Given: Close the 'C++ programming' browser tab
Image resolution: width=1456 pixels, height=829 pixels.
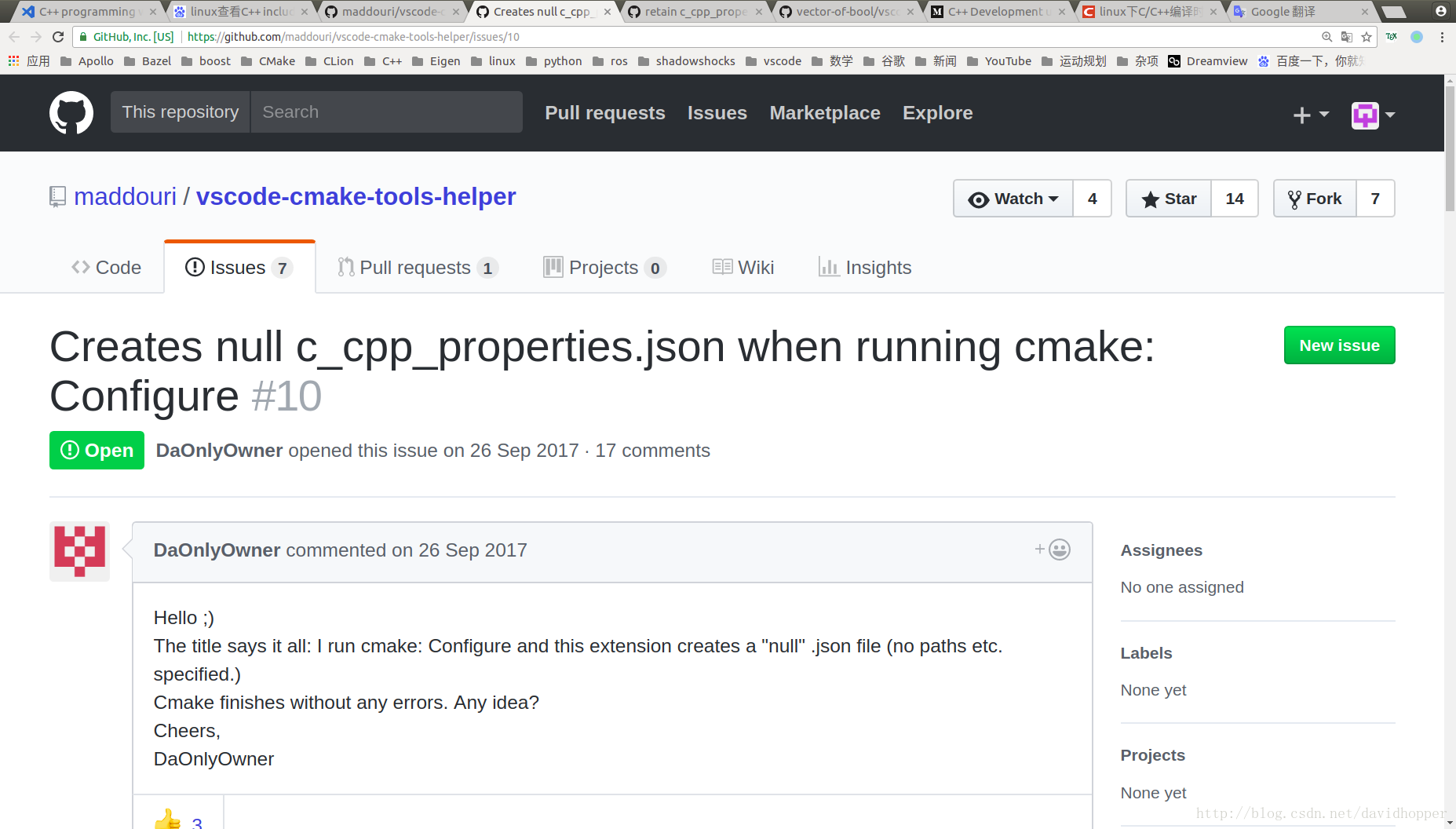Looking at the screenshot, I should (x=153, y=12).
